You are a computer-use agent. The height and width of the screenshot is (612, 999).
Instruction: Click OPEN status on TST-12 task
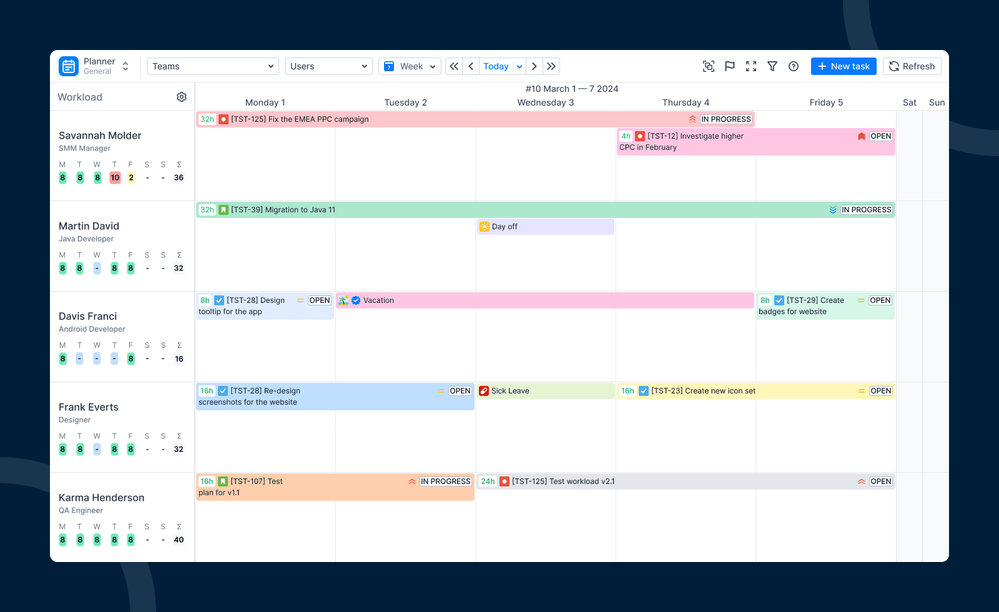tap(880, 136)
